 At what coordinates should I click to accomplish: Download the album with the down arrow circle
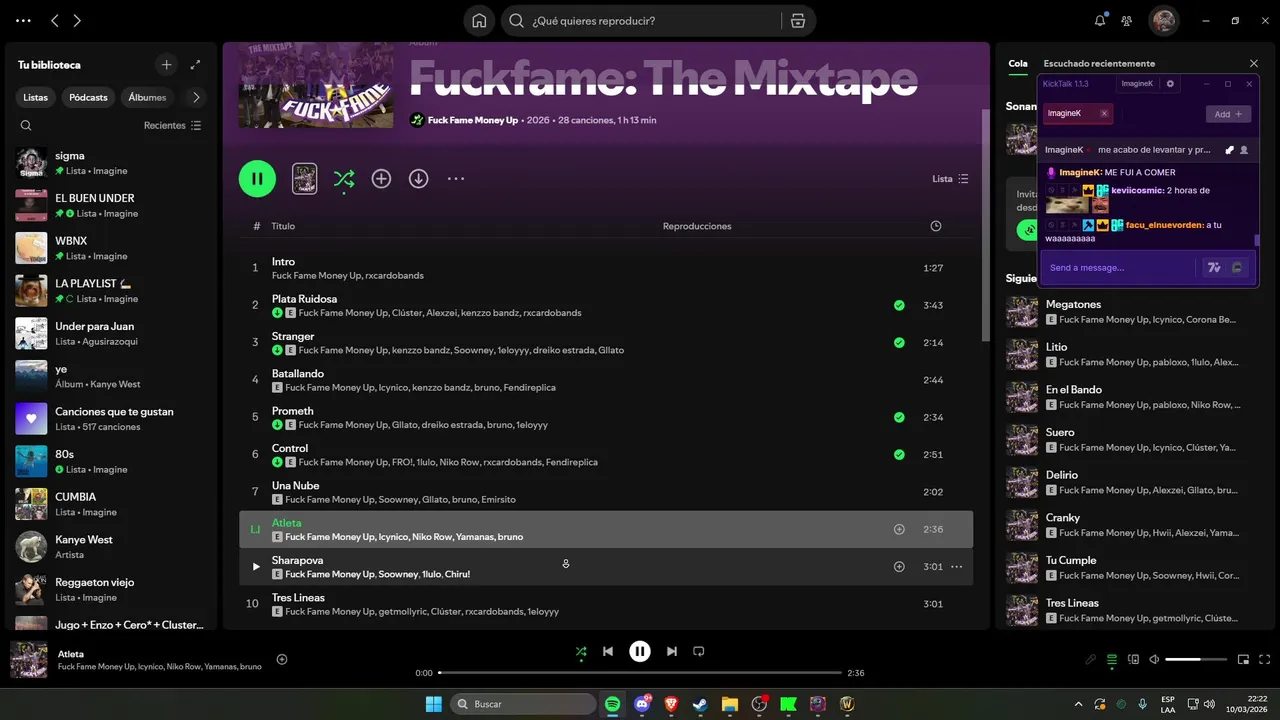[418, 179]
